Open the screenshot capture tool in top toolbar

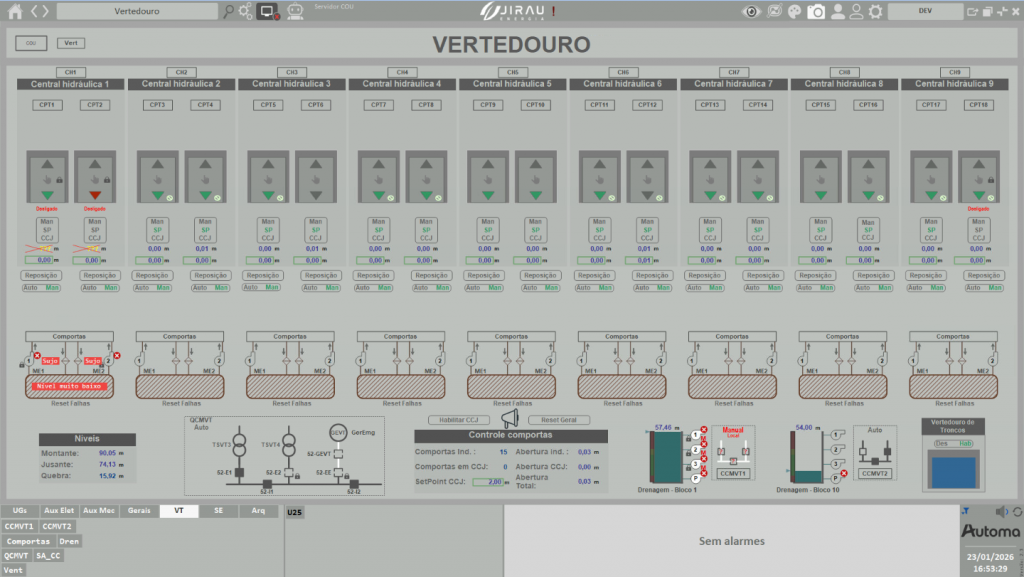(817, 12)
